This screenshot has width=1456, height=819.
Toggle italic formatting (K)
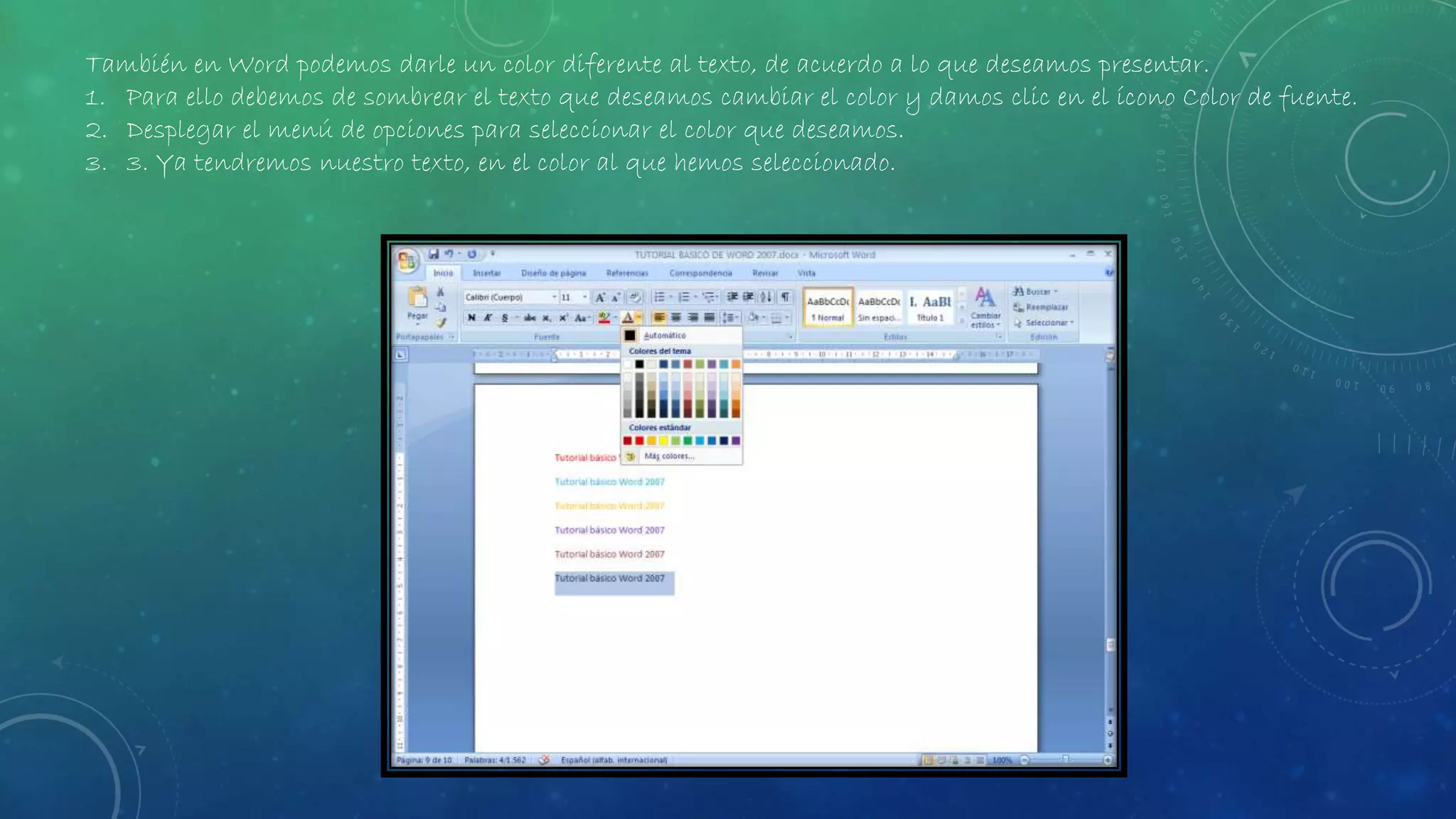tap(488, 318)
